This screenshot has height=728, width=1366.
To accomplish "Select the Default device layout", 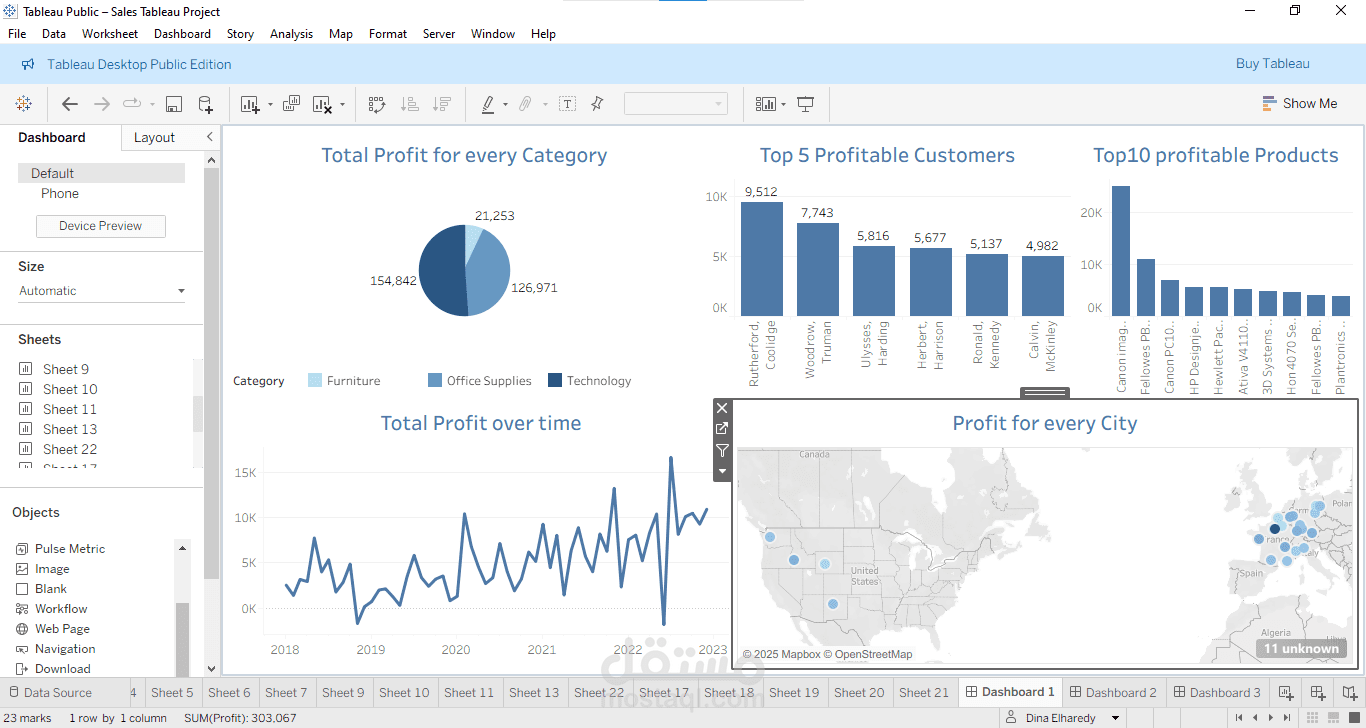I will tap(101, 173).
